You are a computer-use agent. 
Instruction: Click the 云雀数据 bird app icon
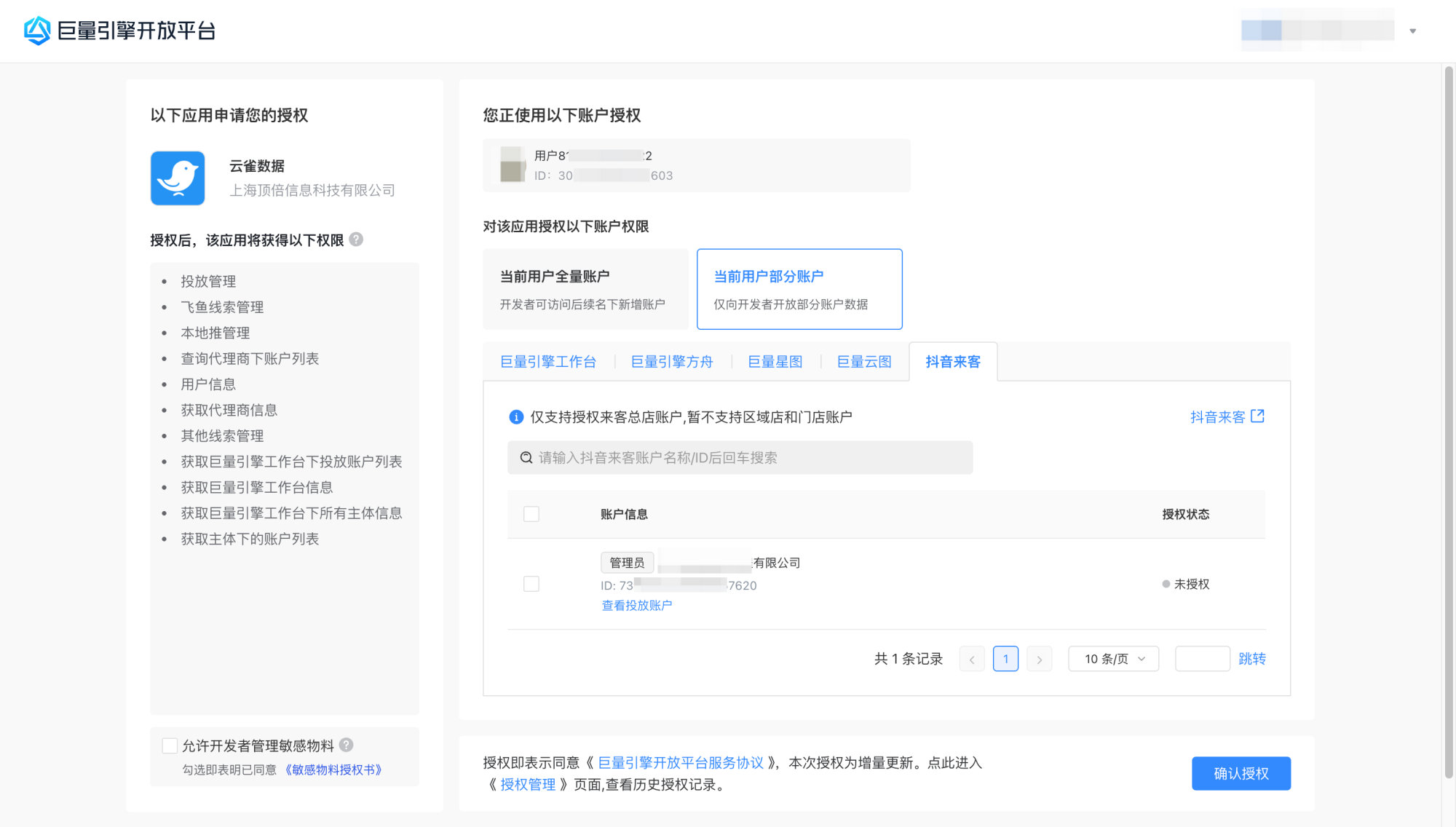[x=178, y=178]
